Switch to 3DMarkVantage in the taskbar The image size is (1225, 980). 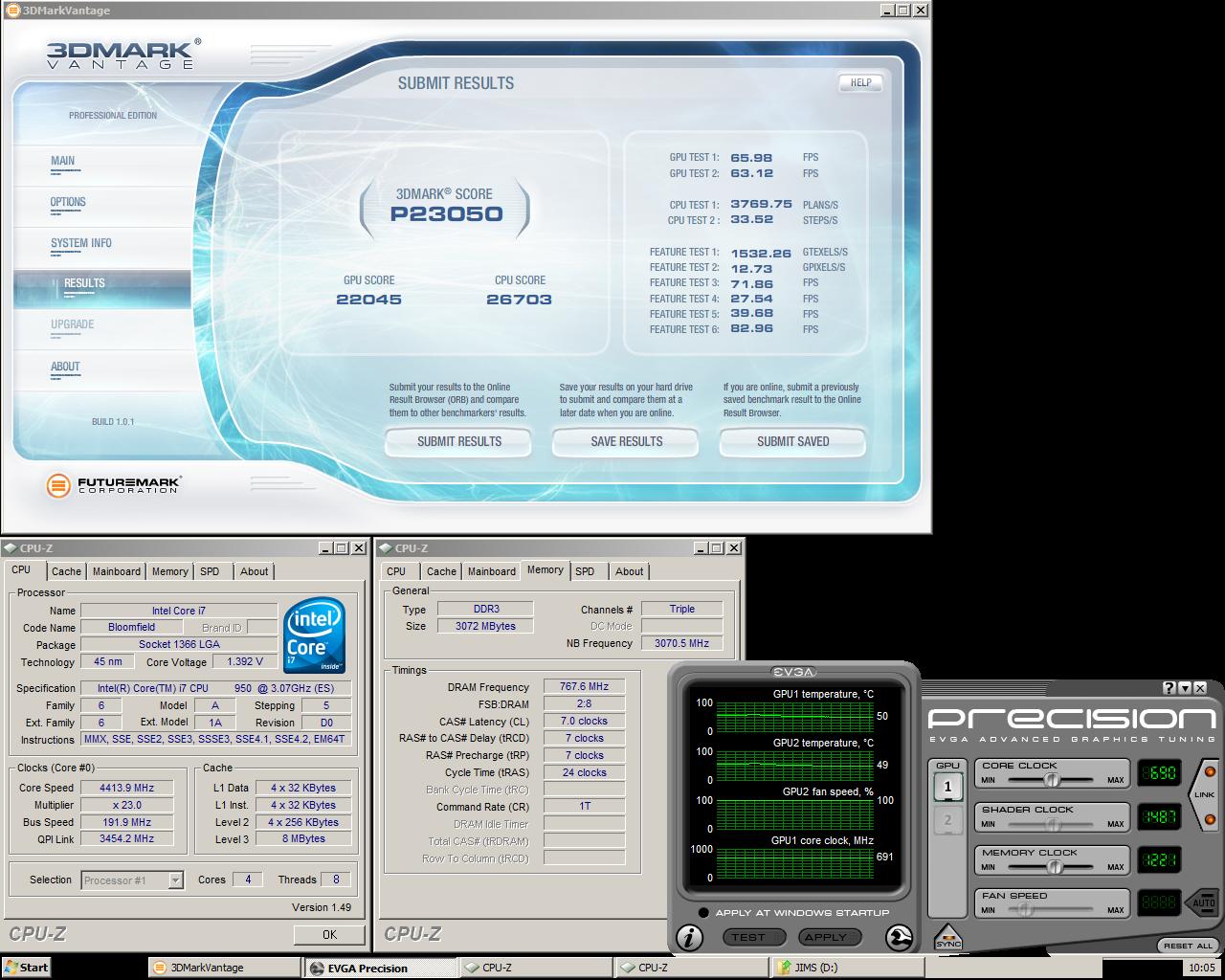pyautogui.click(x=224, y=968)
